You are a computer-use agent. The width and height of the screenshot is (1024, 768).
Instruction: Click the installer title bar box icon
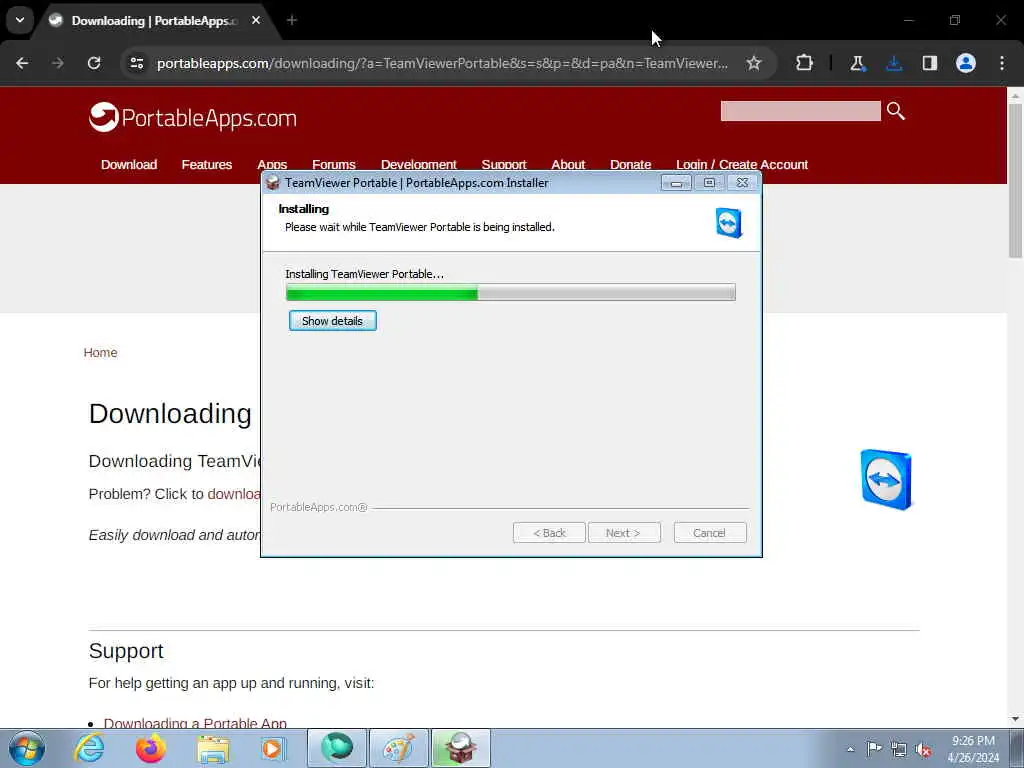pos(273,183)
